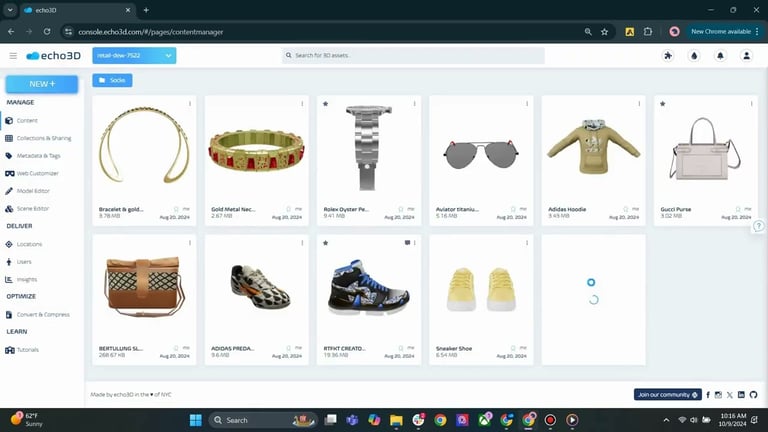Open echo3D Facebook icon link

tap(708, 395)
